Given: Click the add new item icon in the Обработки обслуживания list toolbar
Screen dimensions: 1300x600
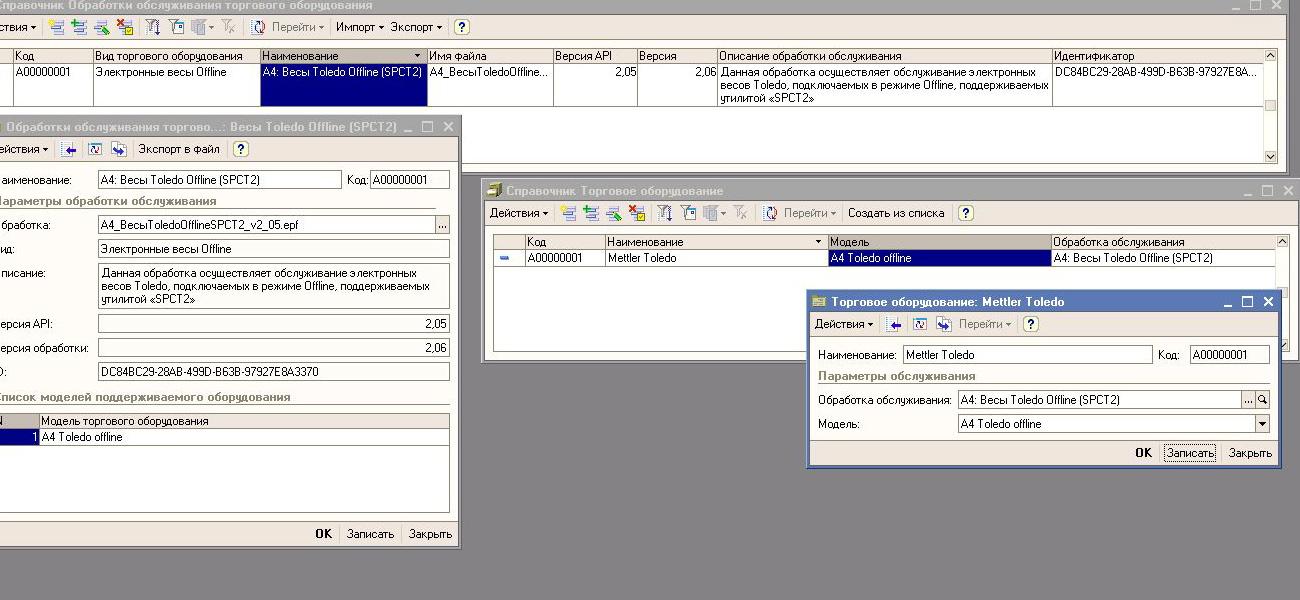Looking at the screenshot, I should point(56,27).
